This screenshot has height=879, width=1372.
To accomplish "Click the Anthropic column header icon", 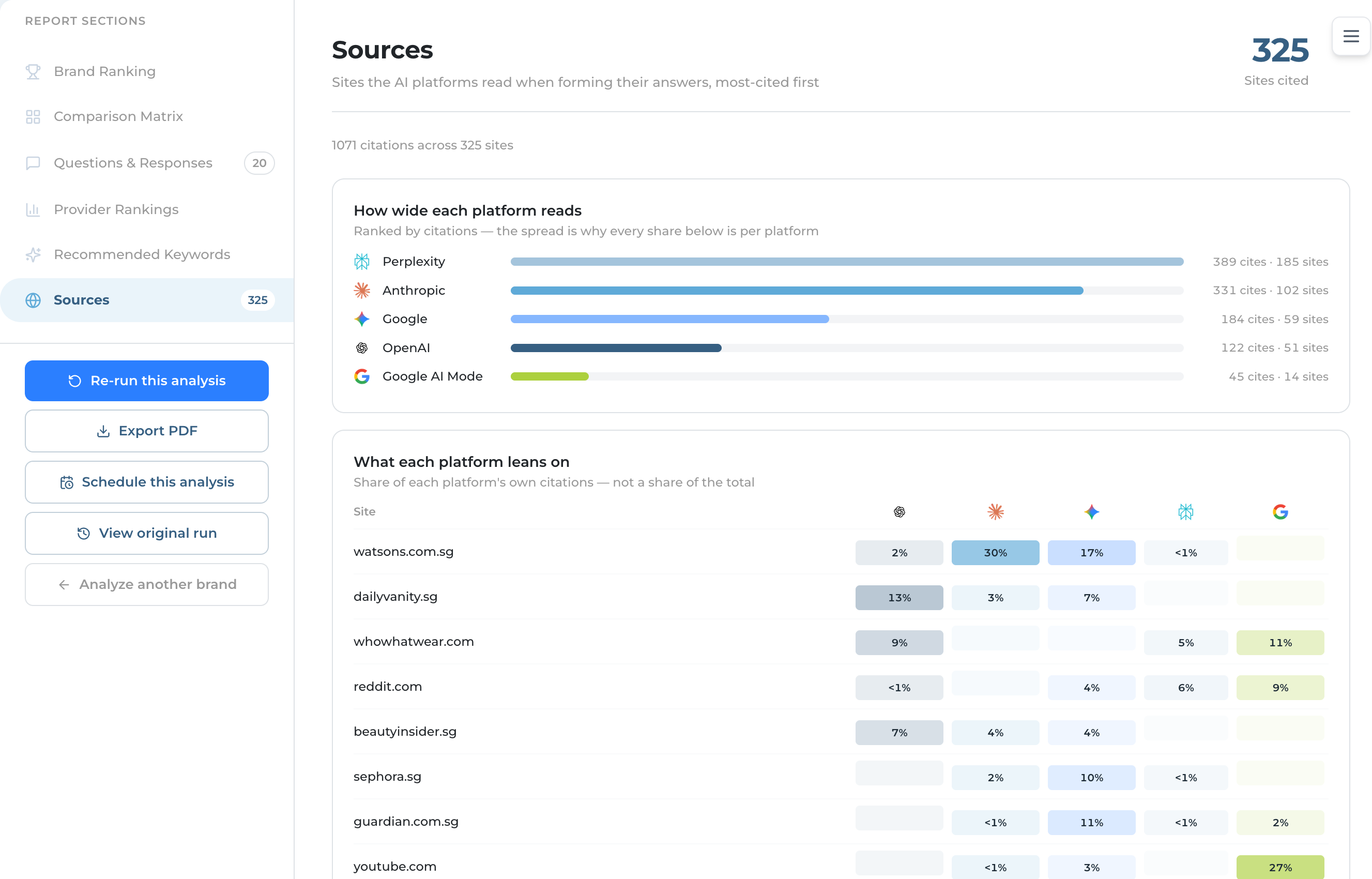I will coord(996,512).
